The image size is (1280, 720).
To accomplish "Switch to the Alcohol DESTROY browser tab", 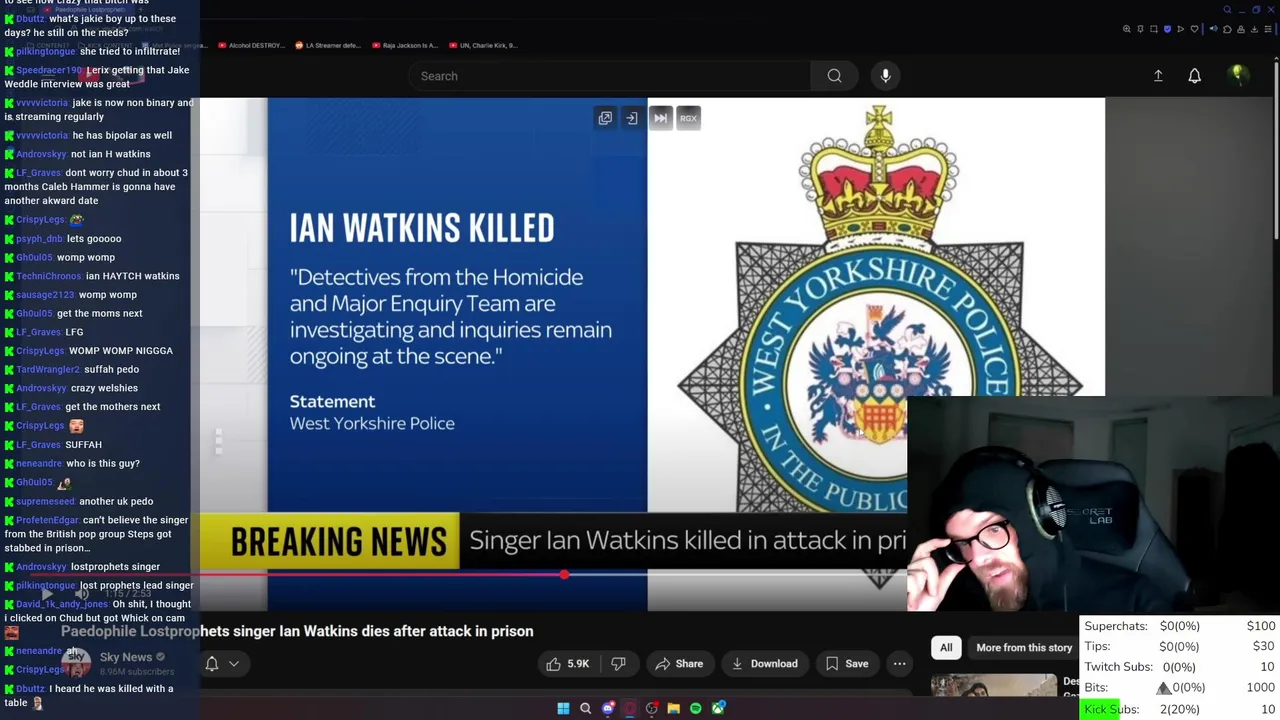I will point(250,45).
